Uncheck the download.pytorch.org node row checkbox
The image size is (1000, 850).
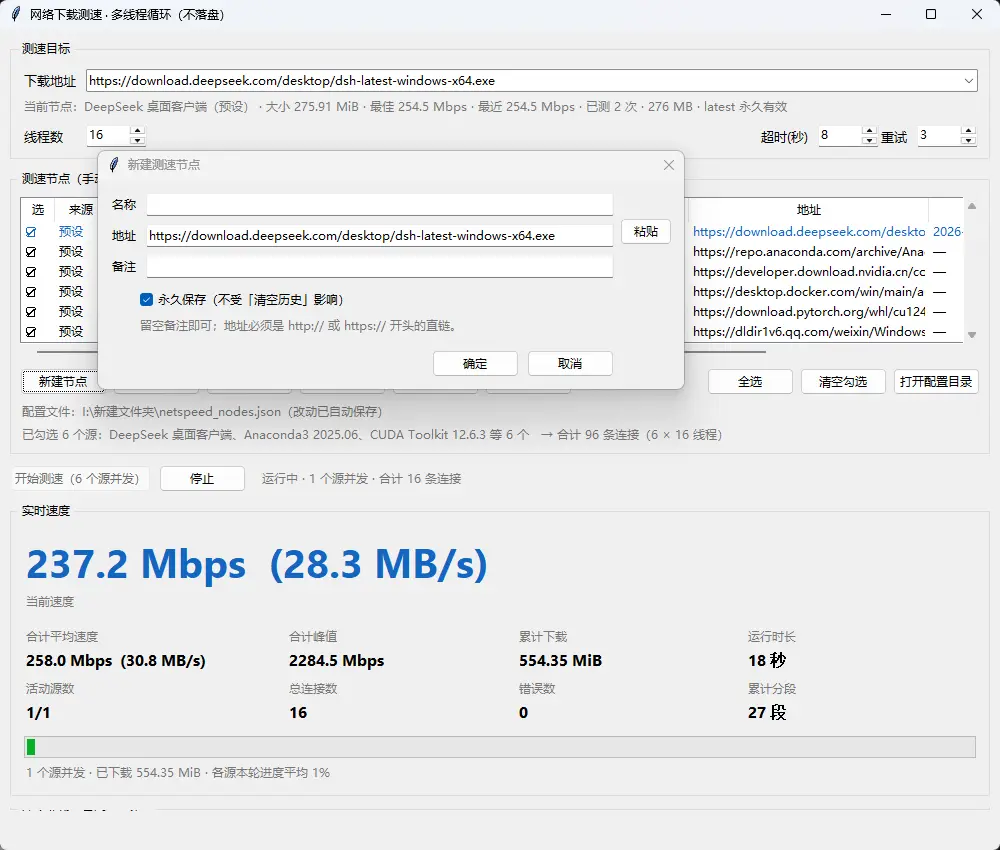coord(31,312)
